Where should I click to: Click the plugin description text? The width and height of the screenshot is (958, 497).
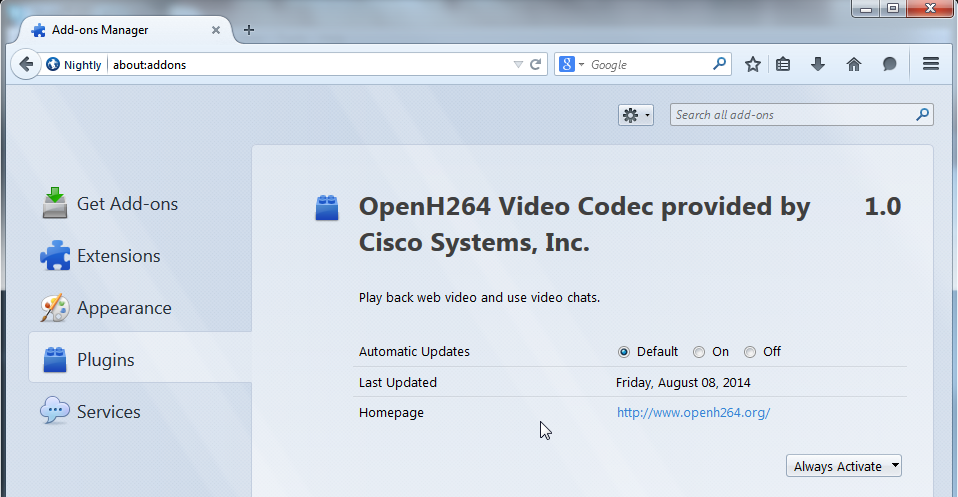tap(479, 298)
